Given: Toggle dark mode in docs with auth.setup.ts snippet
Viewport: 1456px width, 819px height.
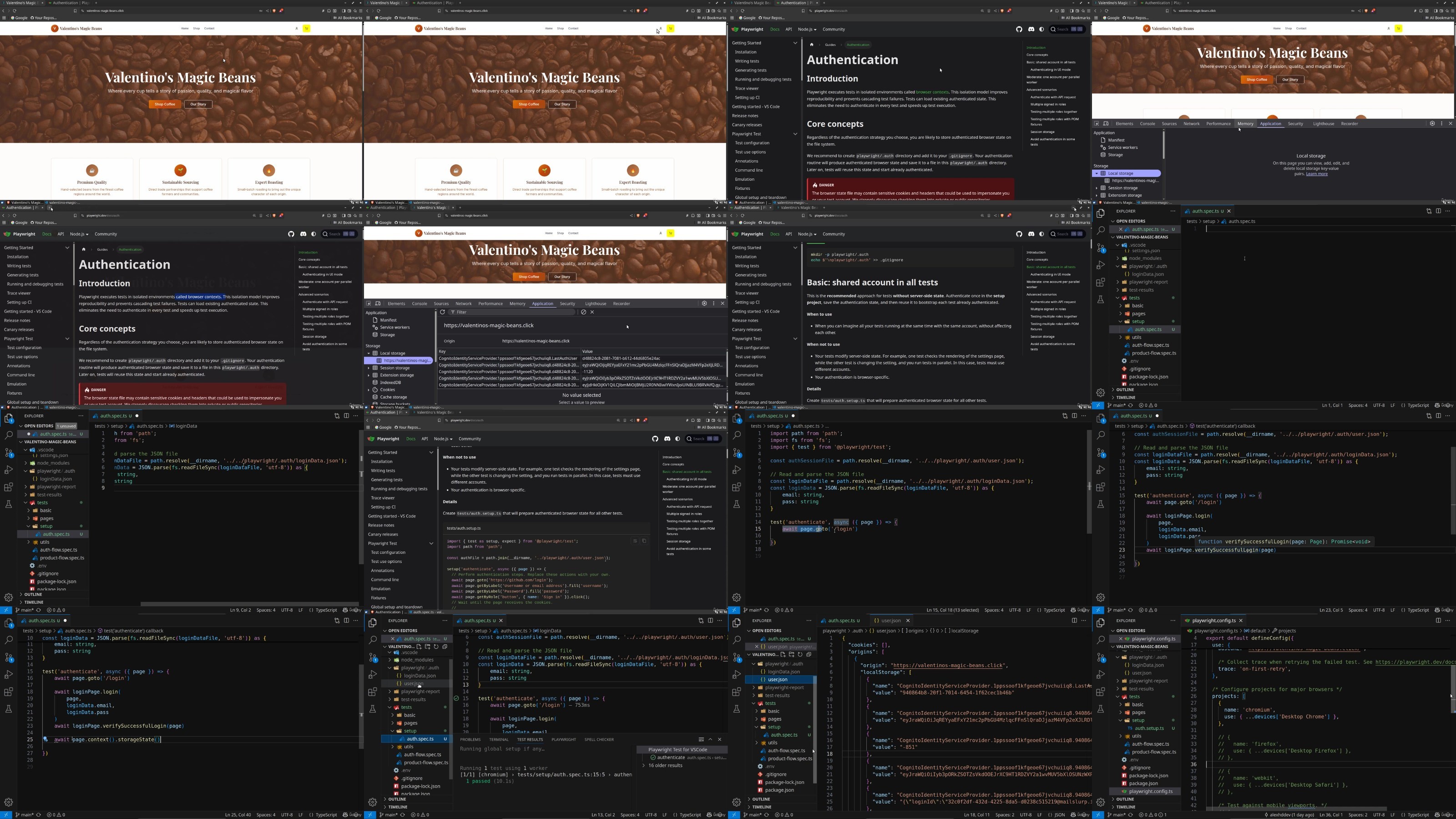Looking at the screenshot, I should click(677, 439).
